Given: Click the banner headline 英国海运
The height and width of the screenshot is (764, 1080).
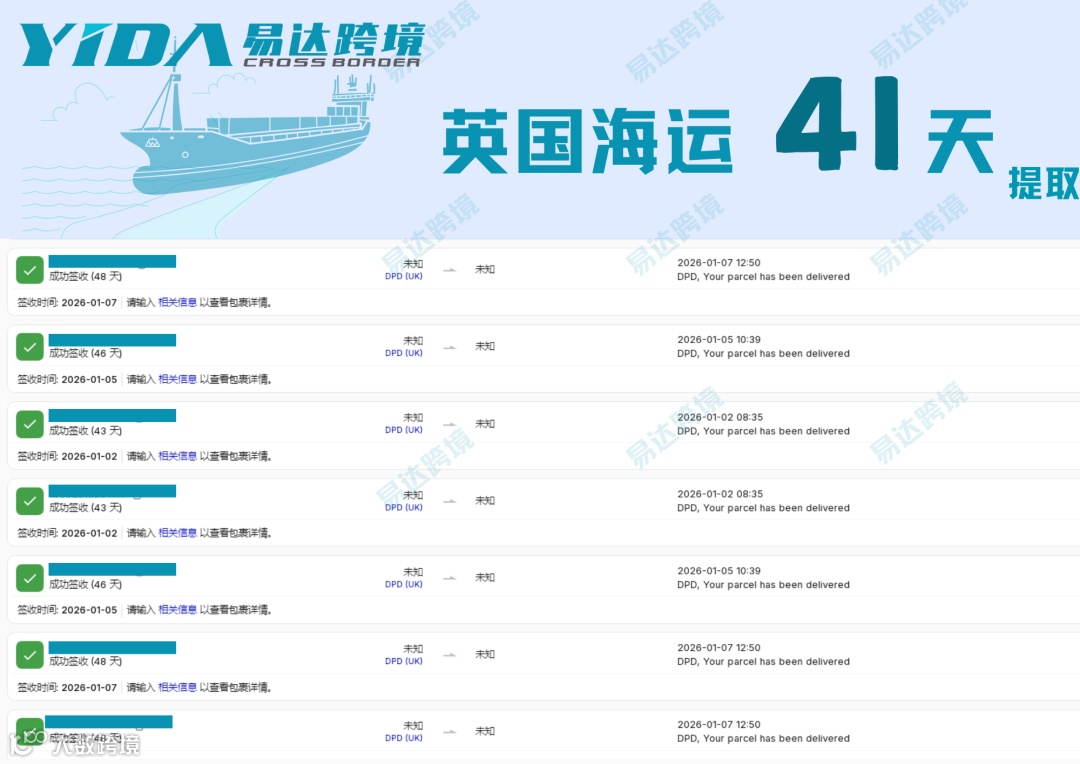Looking at the screenshot, I should 587,141.
